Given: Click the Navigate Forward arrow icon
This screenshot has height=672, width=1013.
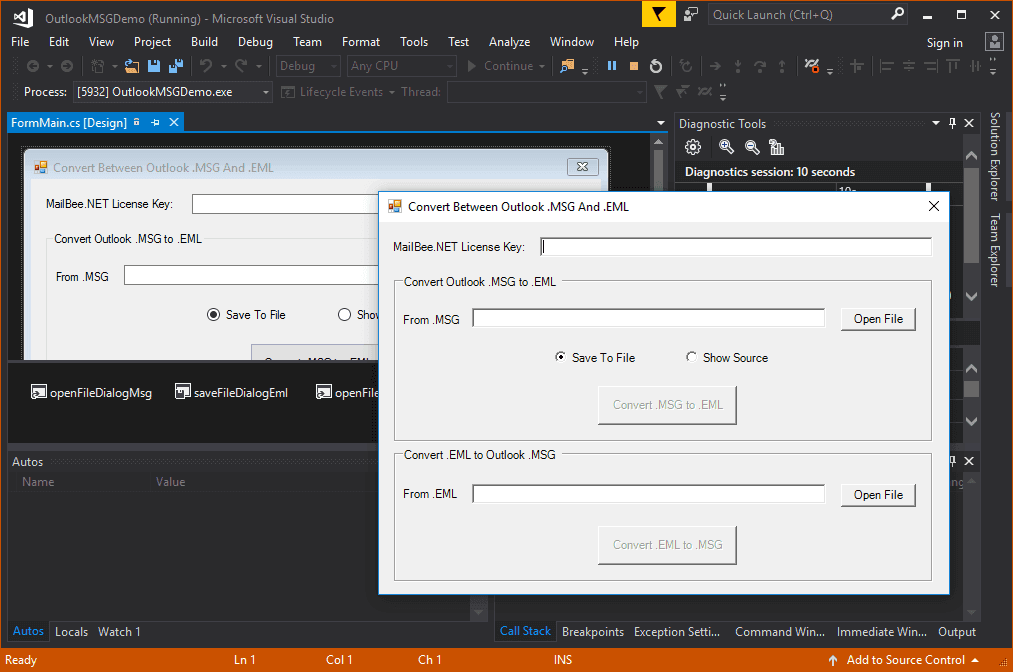Looking at the screenshot, I should (67, 66).
